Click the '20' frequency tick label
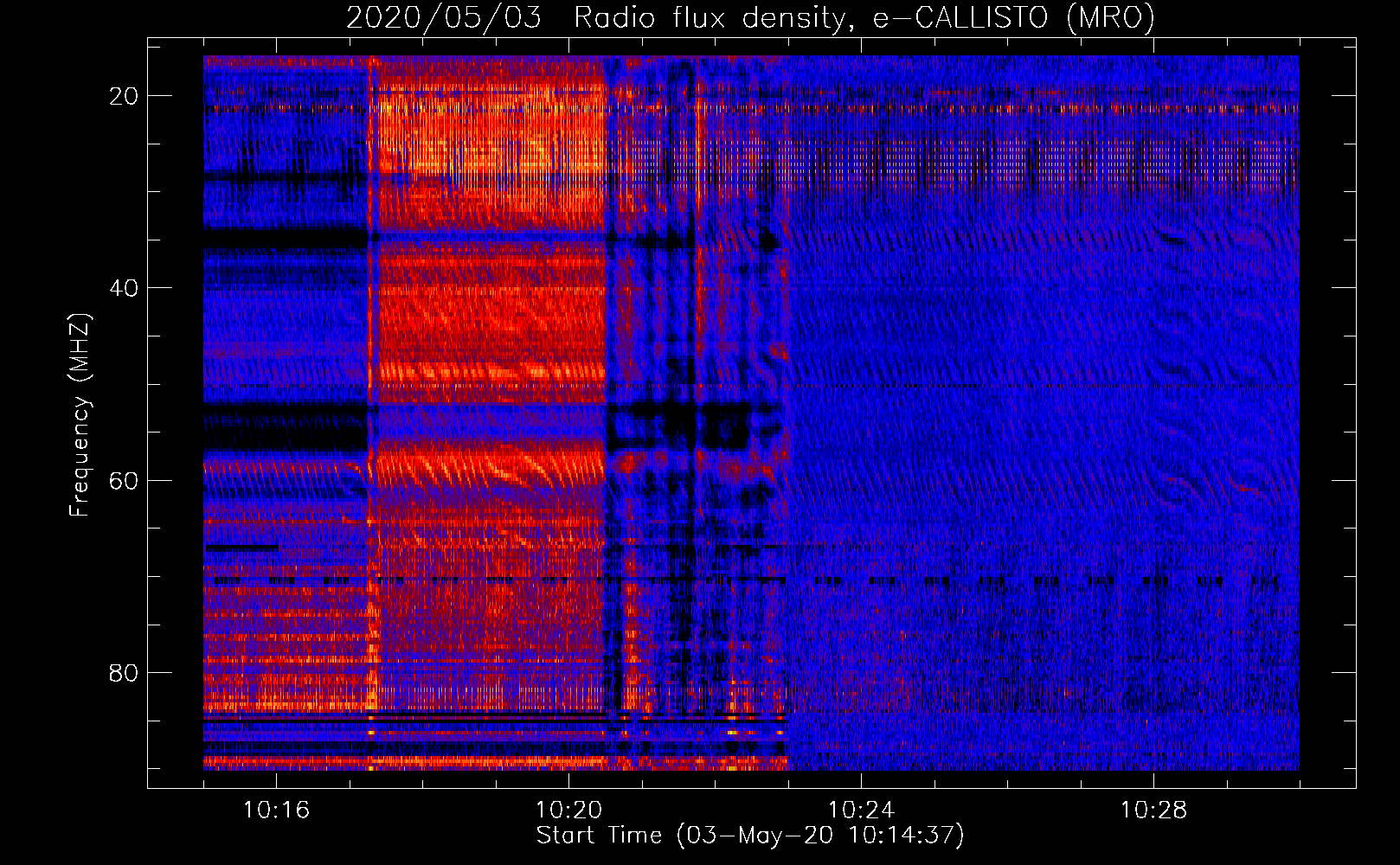This screenshot has height=865, width=1400. [x=124, y=96]
